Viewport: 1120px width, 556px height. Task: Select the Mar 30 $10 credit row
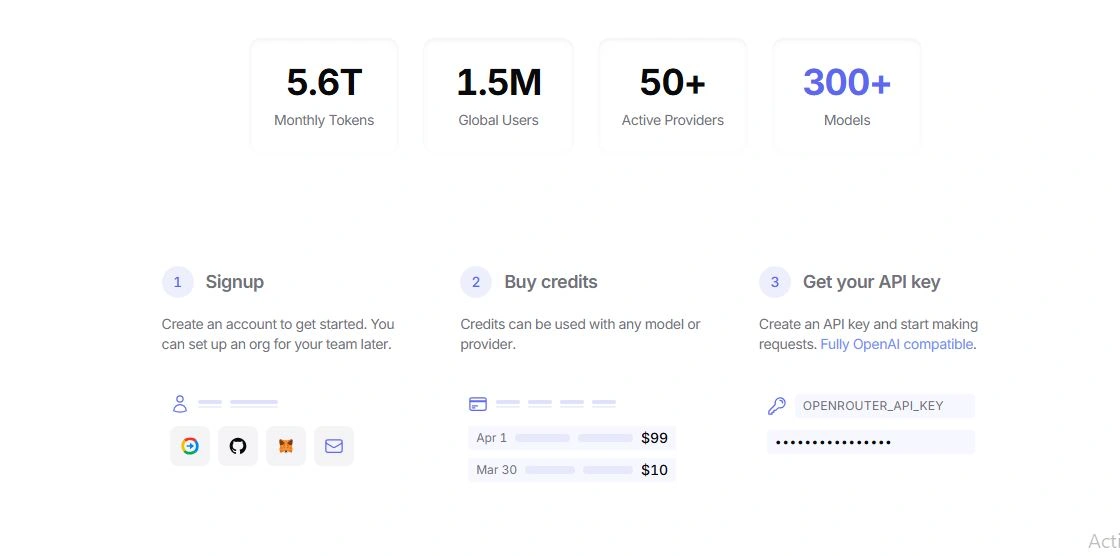click(571, 470)
